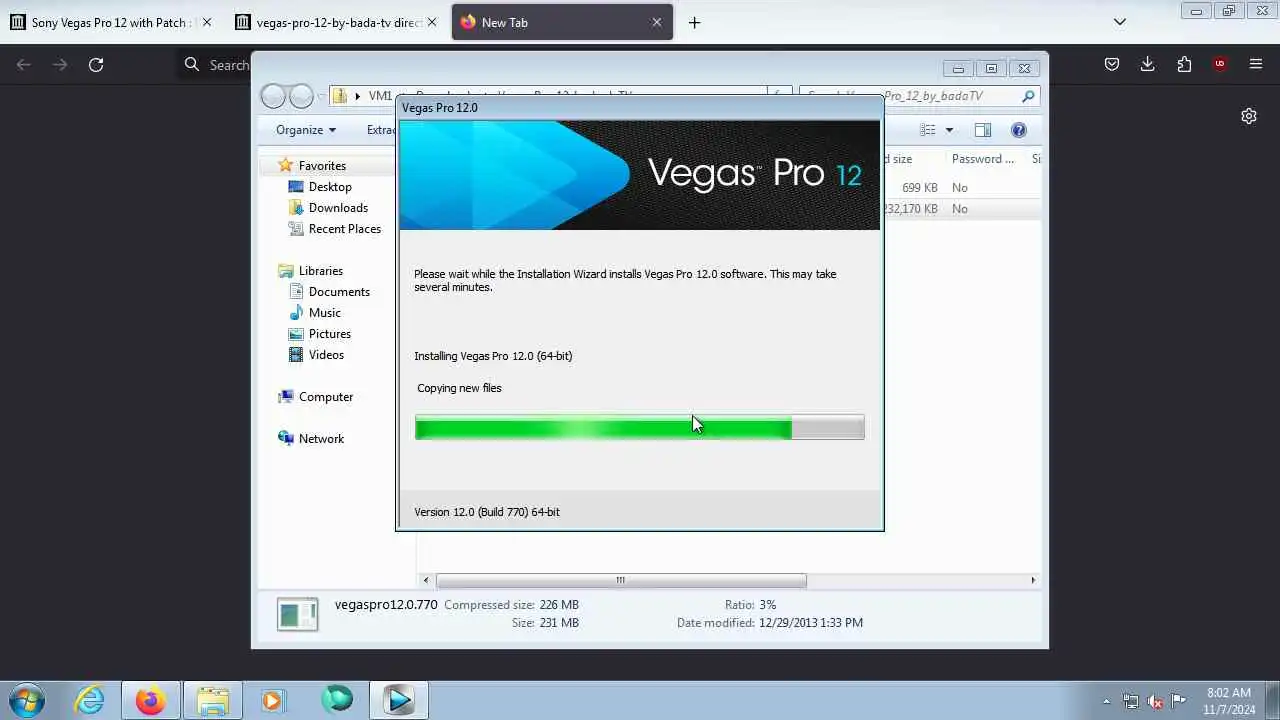
Task: Switch to Sony Vegas Pro 12 with Patch tab
Action: [111, 22]
